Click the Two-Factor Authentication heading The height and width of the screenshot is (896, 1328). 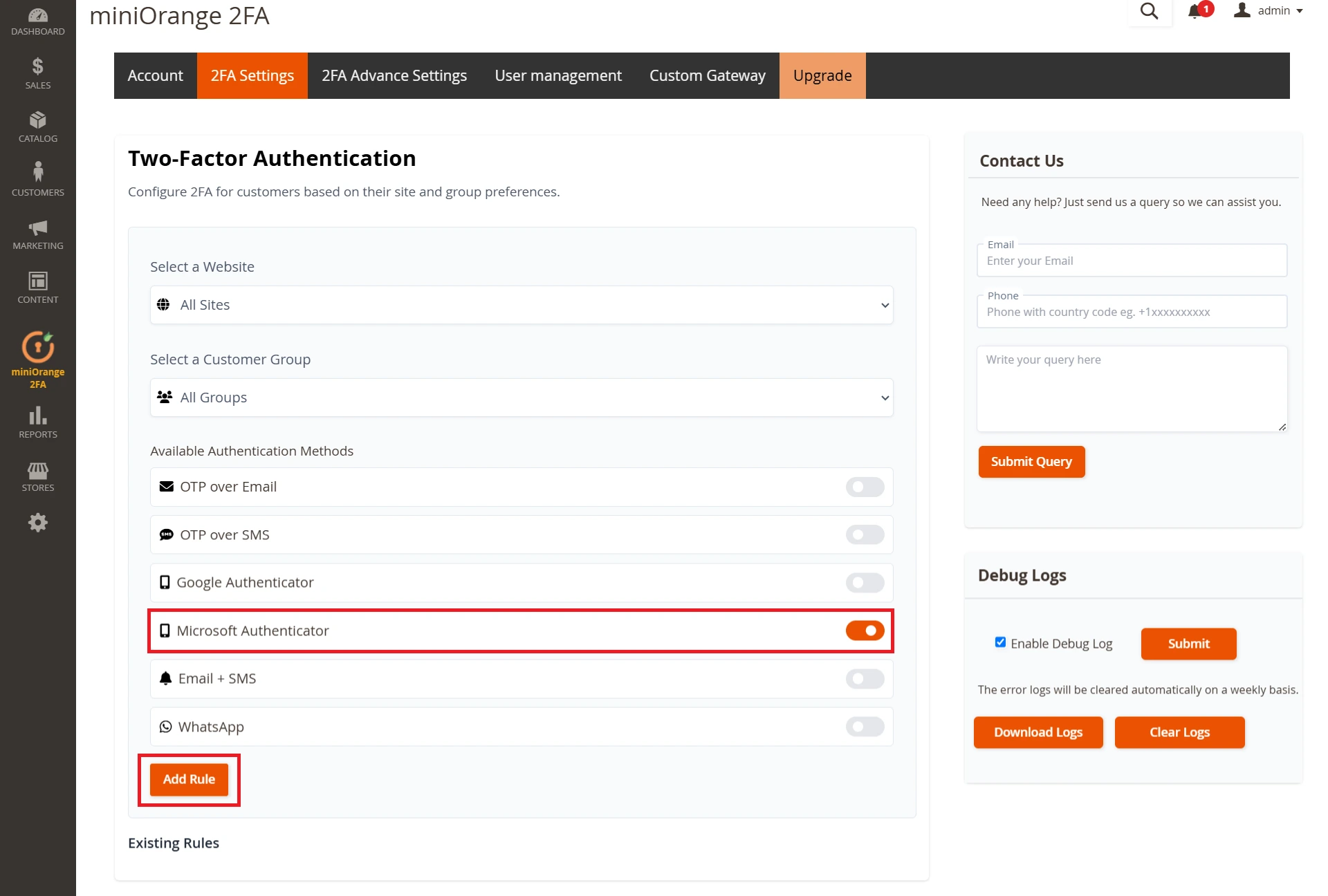272,158
